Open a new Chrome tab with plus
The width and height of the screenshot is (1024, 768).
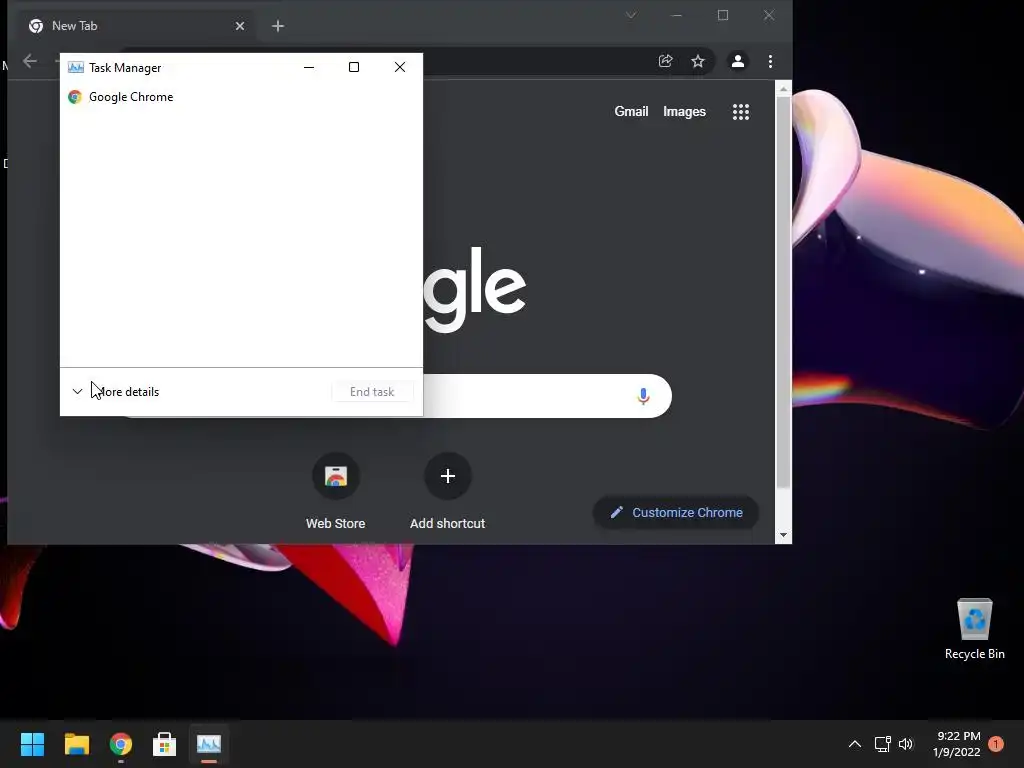point(278,26)
